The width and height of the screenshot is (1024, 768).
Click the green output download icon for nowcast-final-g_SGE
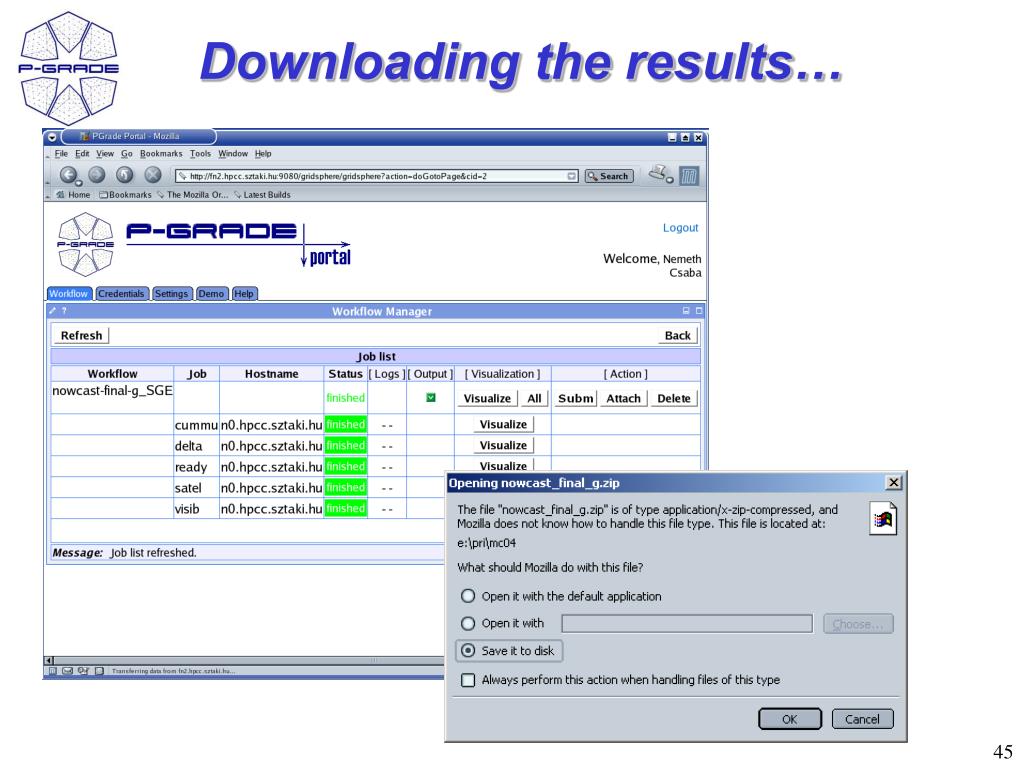431,397
